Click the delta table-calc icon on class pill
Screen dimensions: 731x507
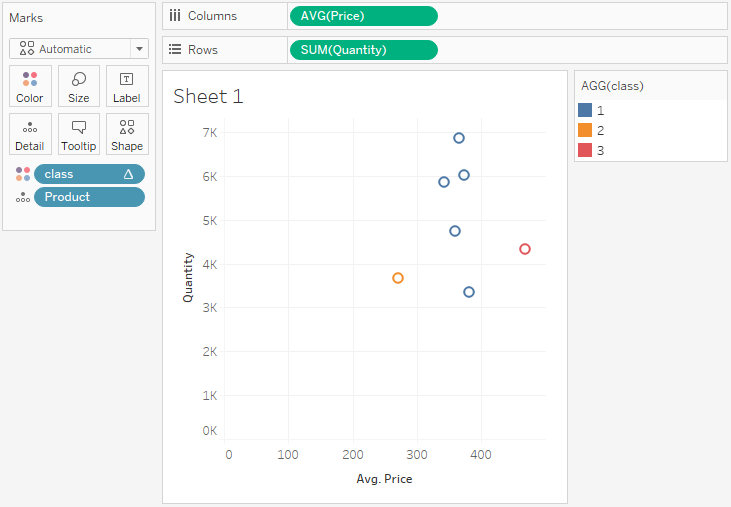pos(128,174)
